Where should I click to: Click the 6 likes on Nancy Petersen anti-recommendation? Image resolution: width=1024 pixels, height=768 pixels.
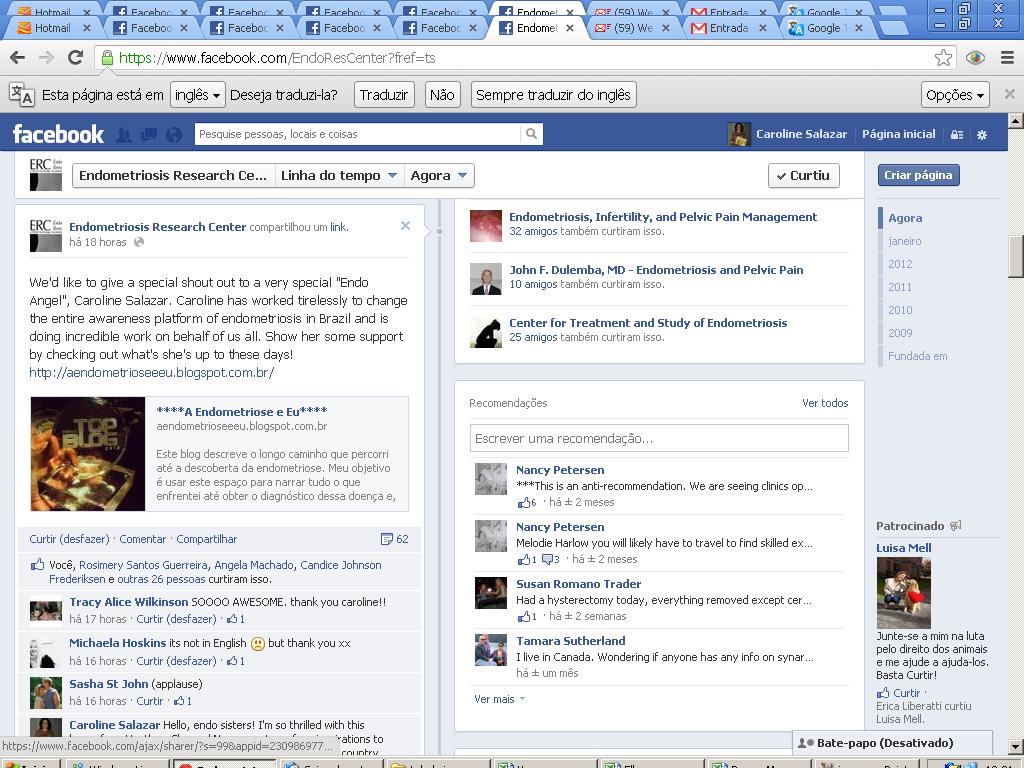[x=527, y=502]
